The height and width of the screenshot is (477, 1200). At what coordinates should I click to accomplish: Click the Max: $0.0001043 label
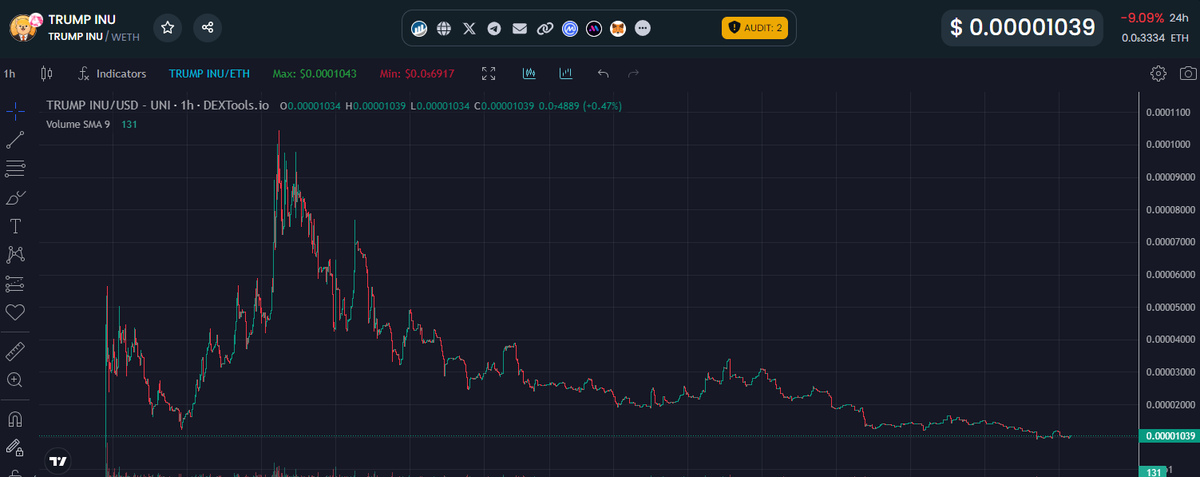click(313, 73)
